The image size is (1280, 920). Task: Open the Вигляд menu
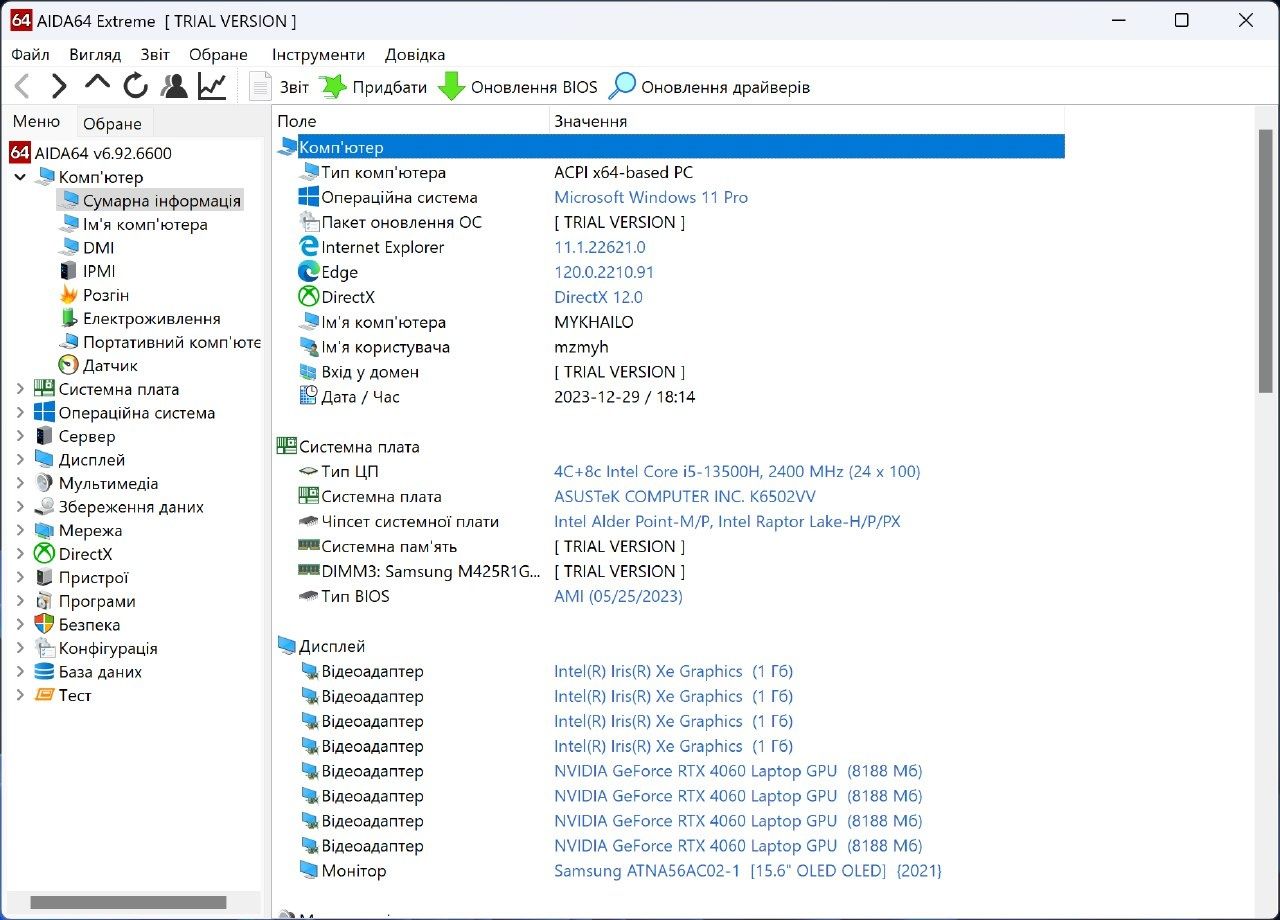[x=95, y=55]
